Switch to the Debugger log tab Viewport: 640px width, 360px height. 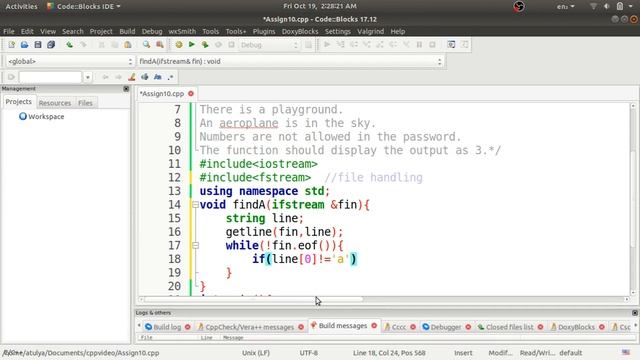pyautogui.click(x=445, y=327)
